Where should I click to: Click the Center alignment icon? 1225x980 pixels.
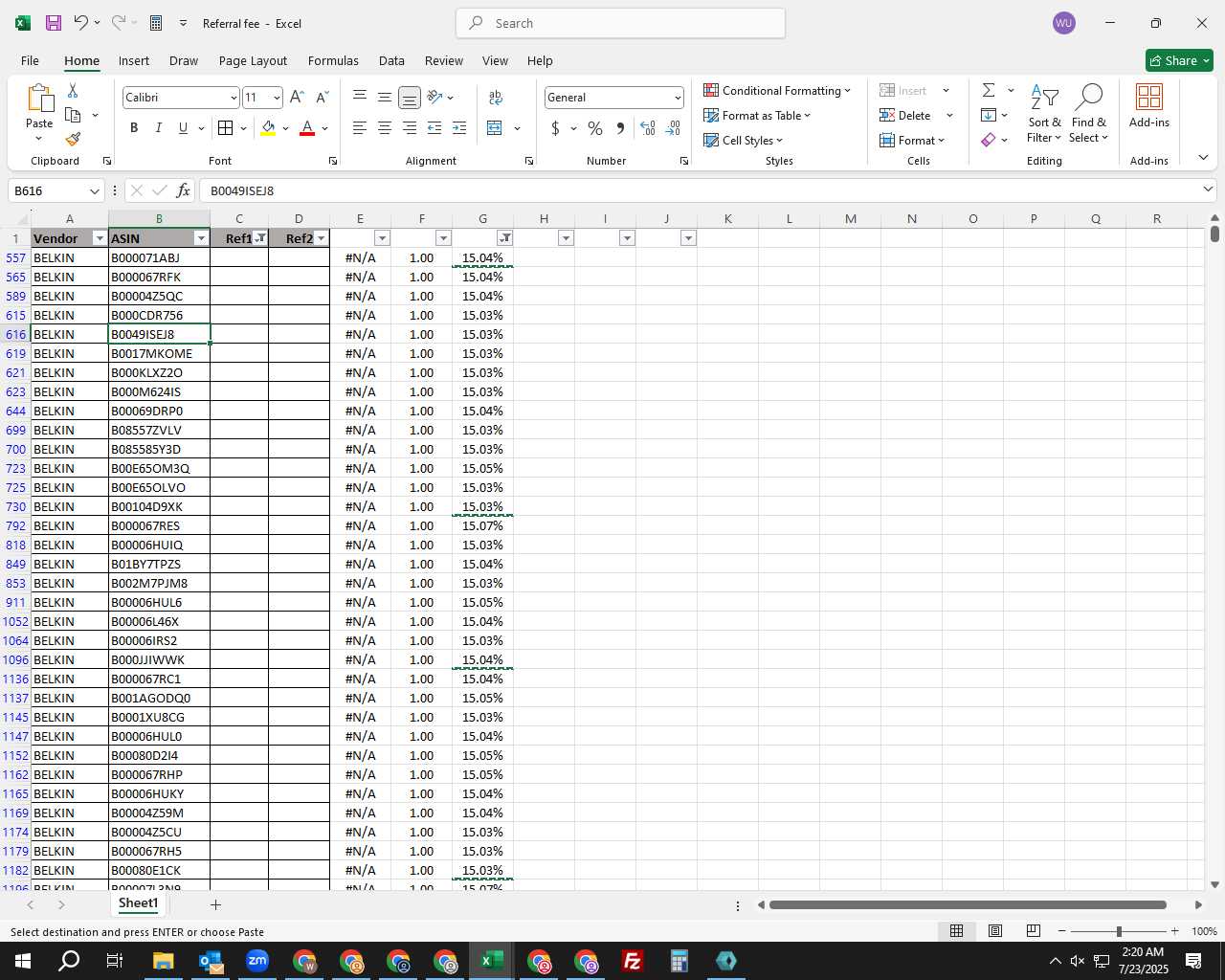385,128
